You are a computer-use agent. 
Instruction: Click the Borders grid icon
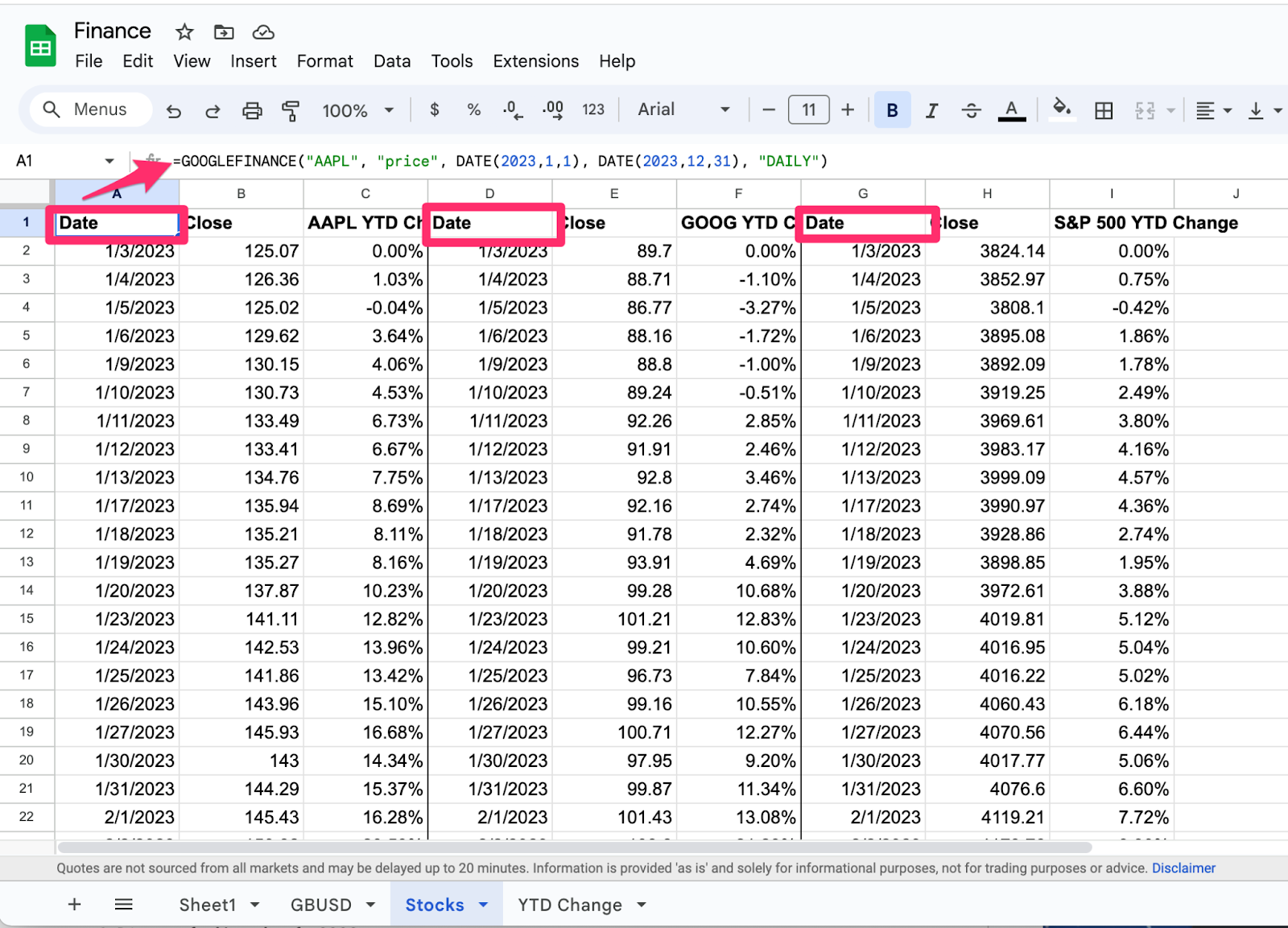click(x=1104, y=110)
